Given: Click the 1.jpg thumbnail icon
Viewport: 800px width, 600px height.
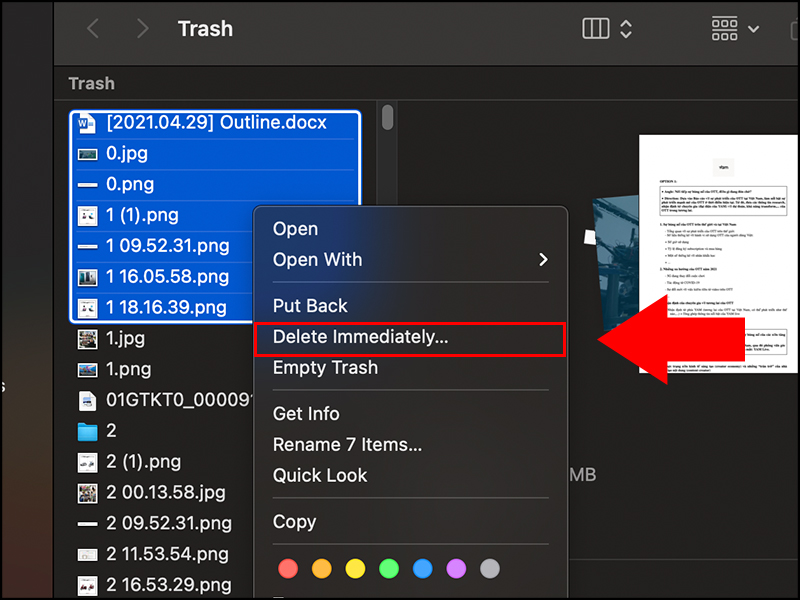Looking at the screenshot, I should coord(87,339).
